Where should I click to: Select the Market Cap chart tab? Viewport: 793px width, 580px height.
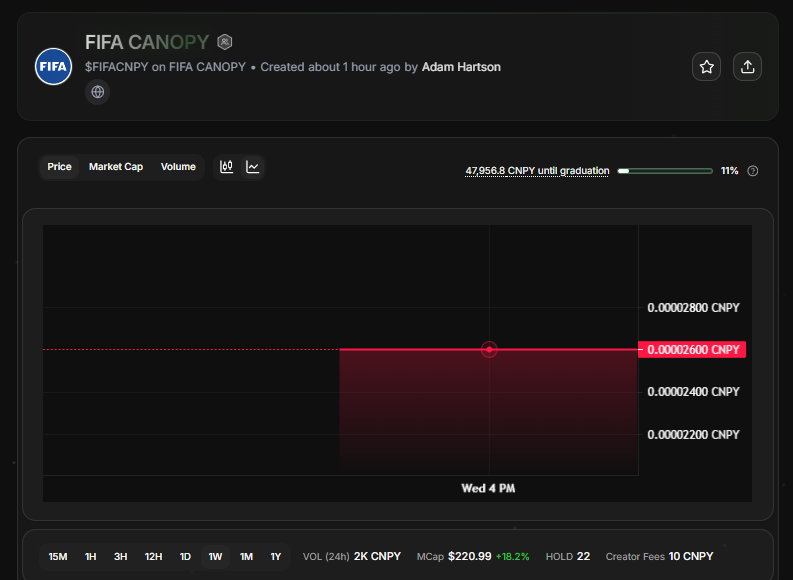(x=116, y=167)
